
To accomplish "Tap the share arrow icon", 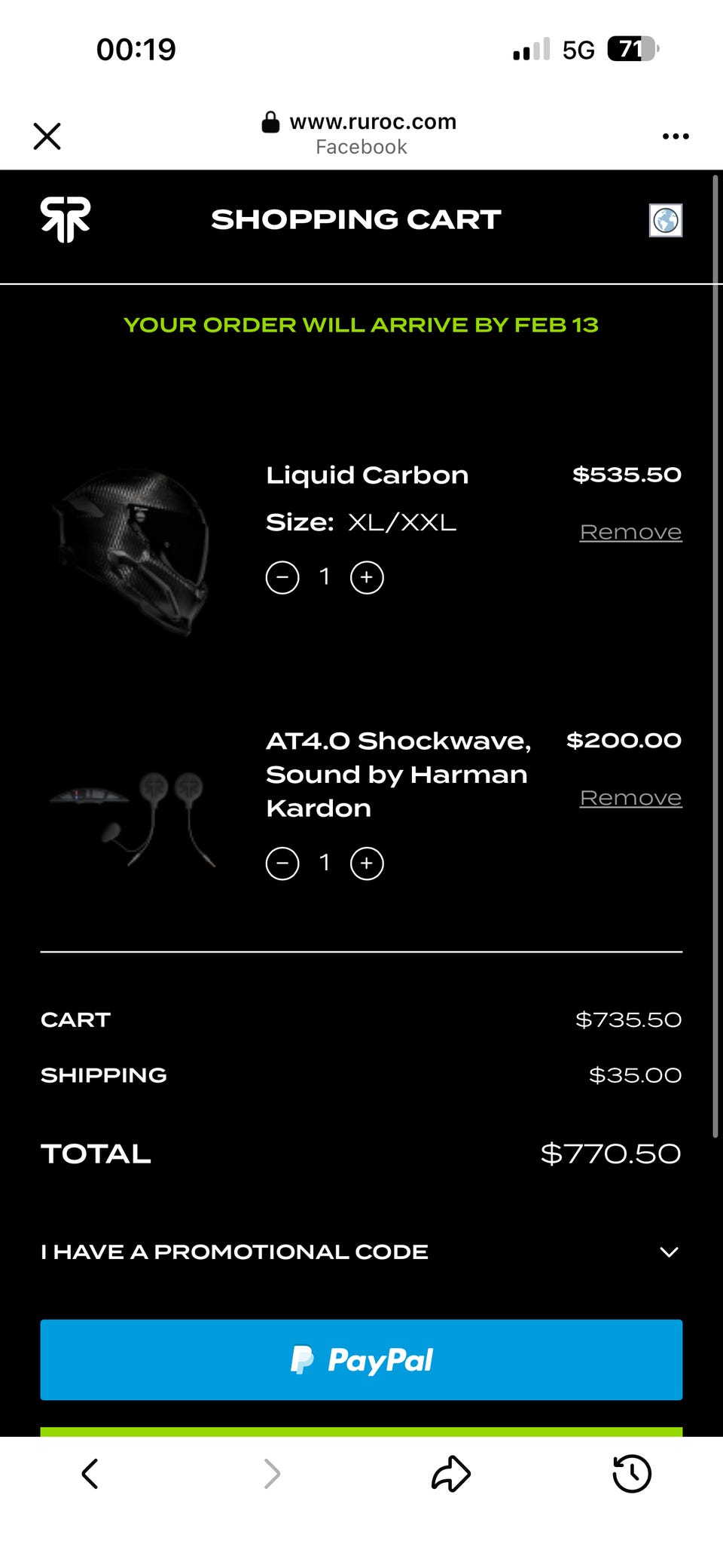I will click(x=450, y=1474).
